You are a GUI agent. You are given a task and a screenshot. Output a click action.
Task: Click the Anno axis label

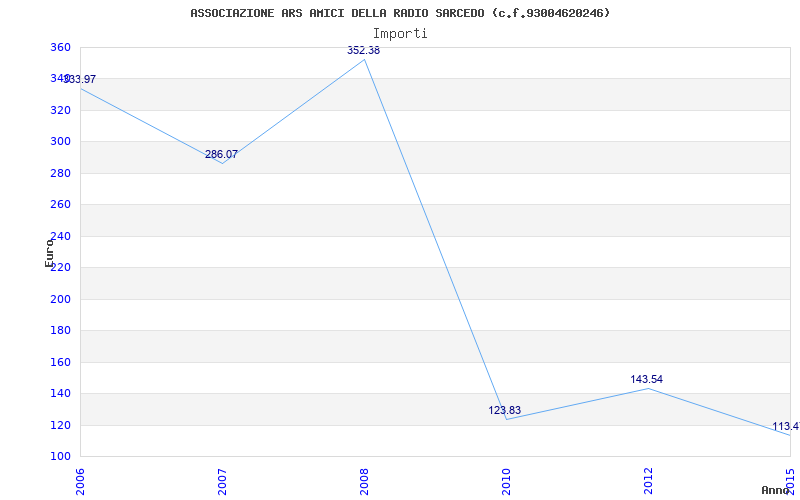(x=775, y=490)
